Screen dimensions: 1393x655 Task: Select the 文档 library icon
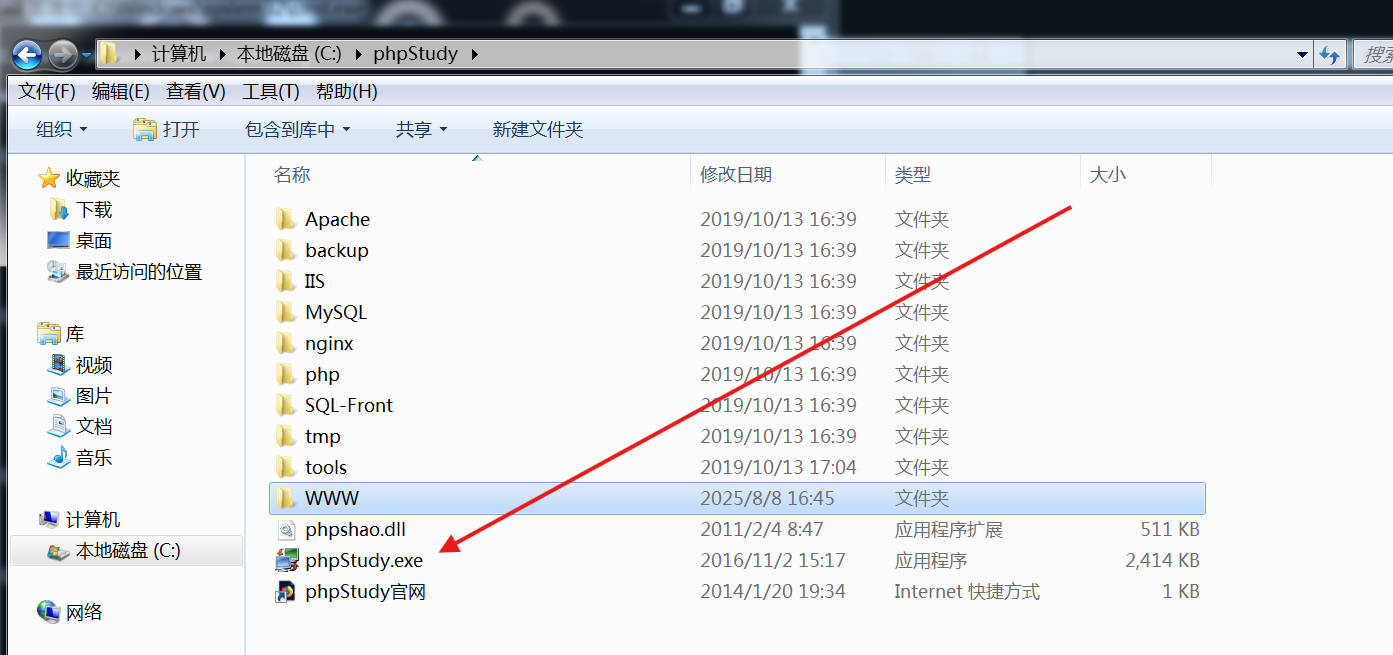(59, 427)
